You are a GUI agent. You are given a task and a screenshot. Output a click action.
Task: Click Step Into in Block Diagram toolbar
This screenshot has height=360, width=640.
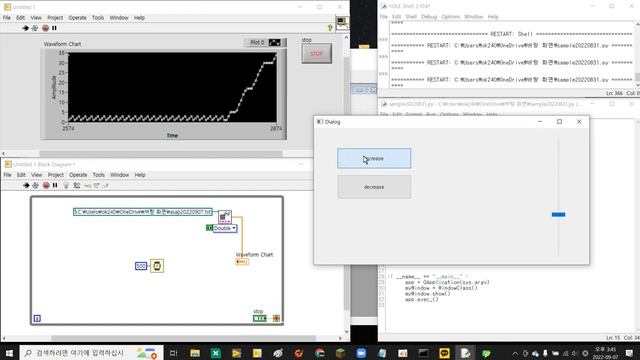tap(87, 186)
